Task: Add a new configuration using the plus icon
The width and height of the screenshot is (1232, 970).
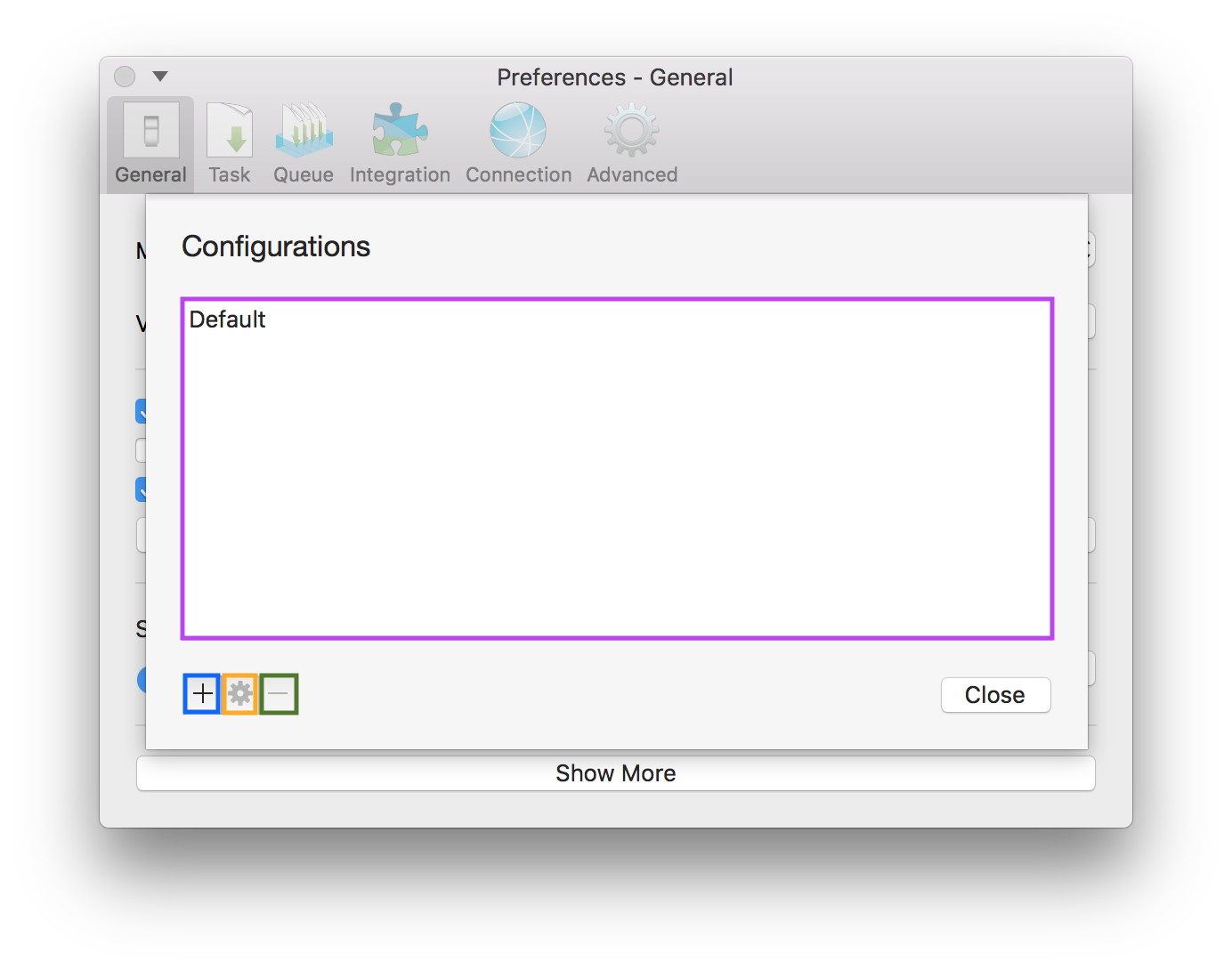Action: coord(200,693)
